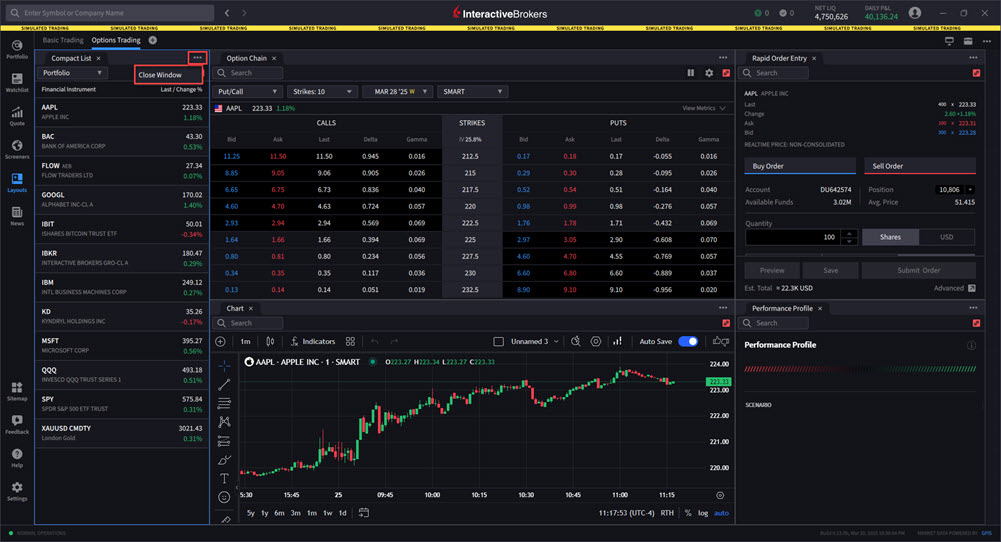Pause the Option Chain data stream

[691, 73]
